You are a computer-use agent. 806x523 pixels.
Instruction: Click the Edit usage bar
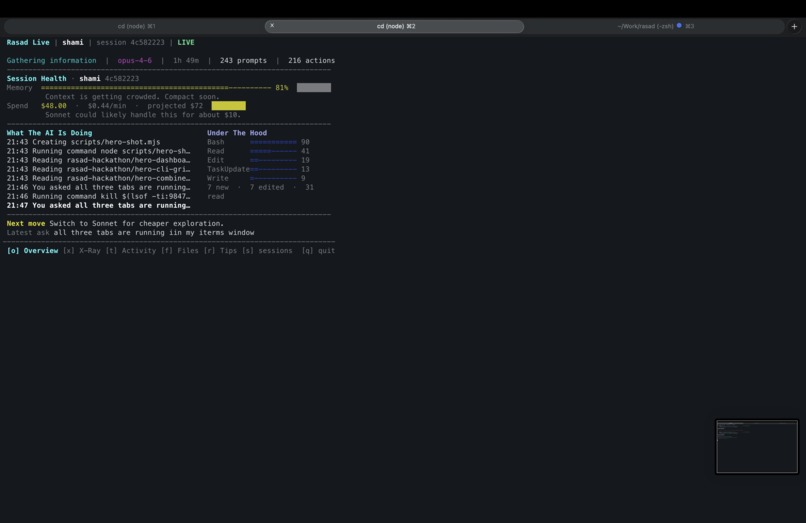(x=273, y=160)
